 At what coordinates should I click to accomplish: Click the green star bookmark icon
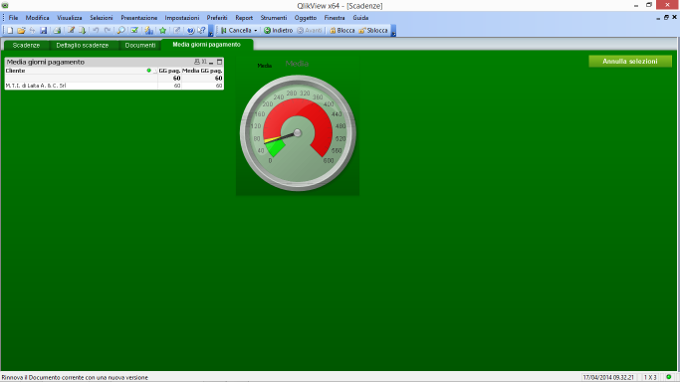(163, 30)
